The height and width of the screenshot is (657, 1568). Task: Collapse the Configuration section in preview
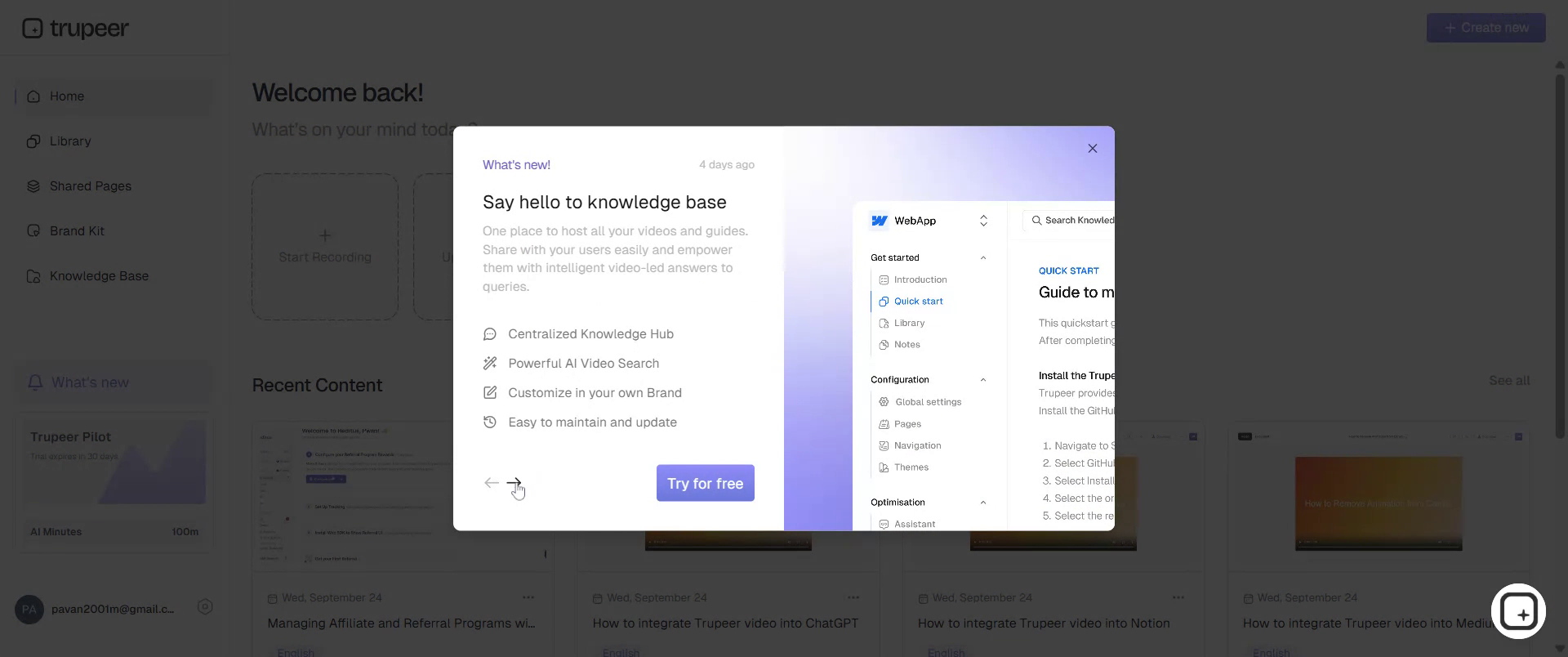pos(983,380)
